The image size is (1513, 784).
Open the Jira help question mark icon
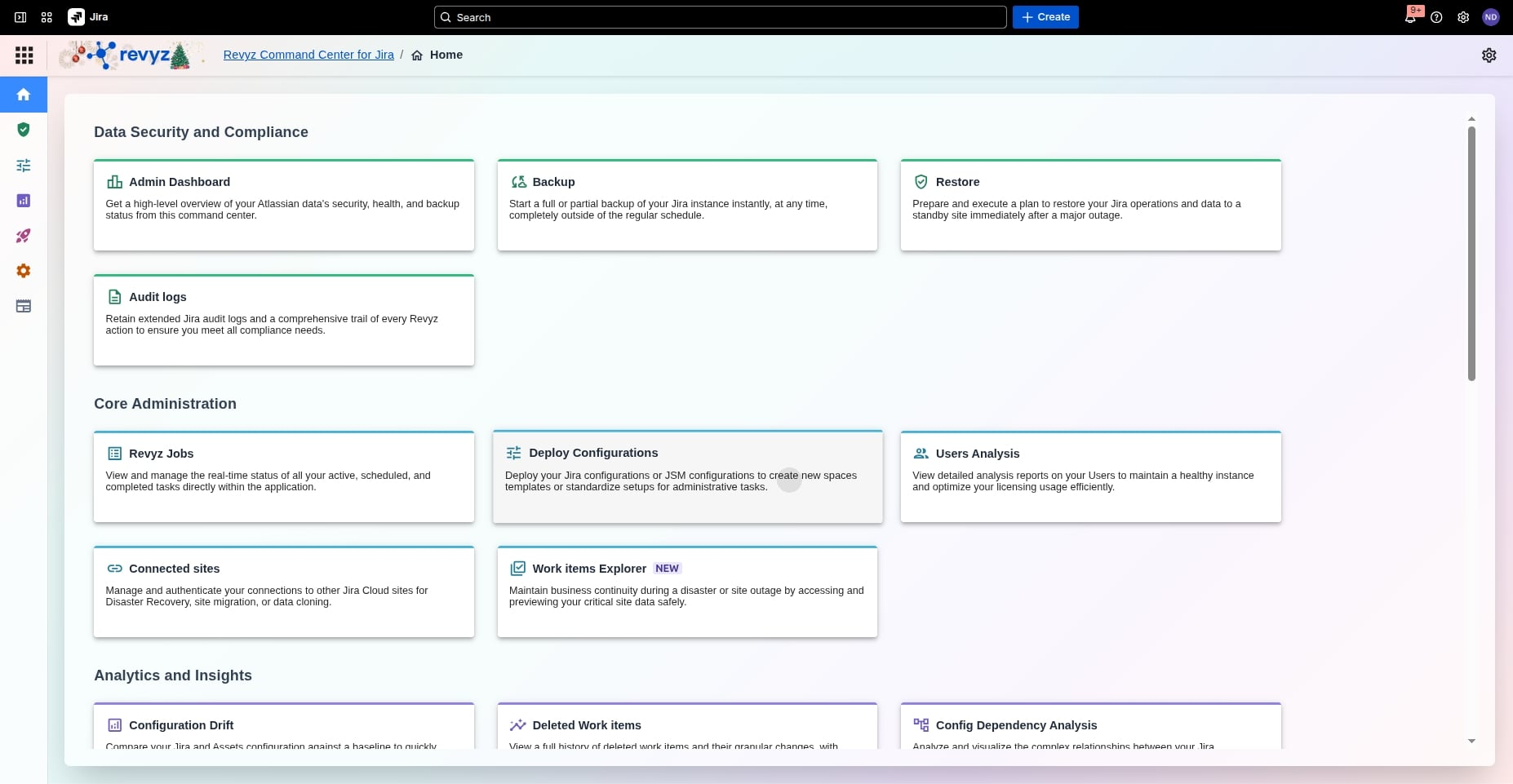1436,17
